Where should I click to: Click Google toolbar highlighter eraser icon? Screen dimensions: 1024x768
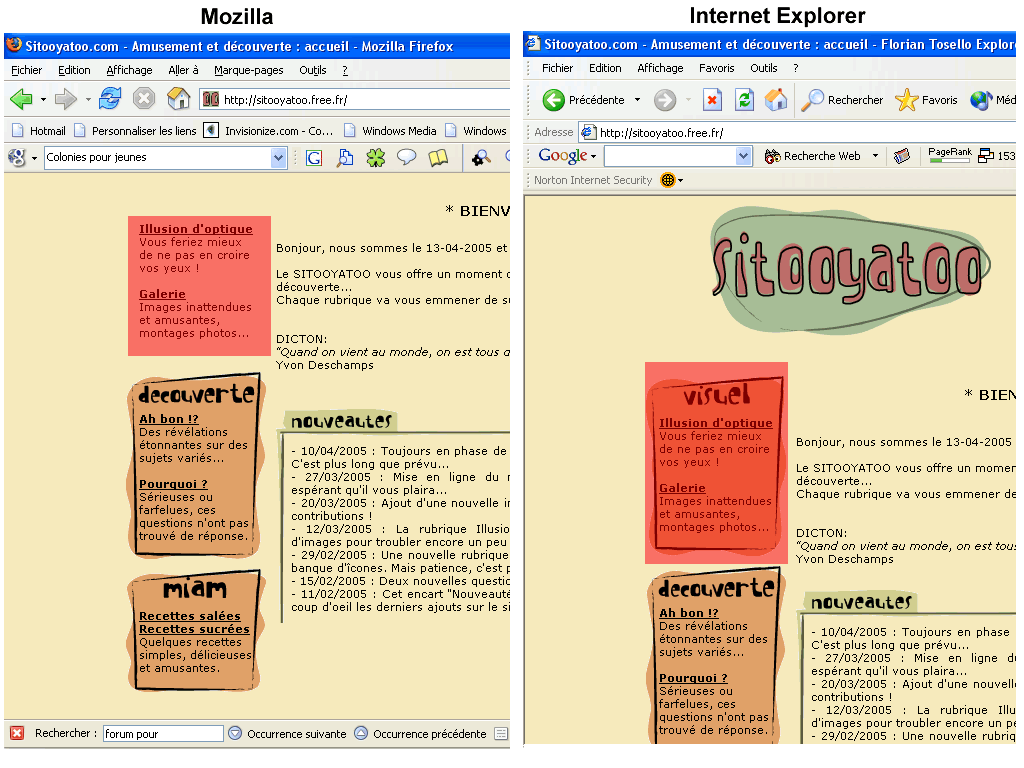coord(902,156)
